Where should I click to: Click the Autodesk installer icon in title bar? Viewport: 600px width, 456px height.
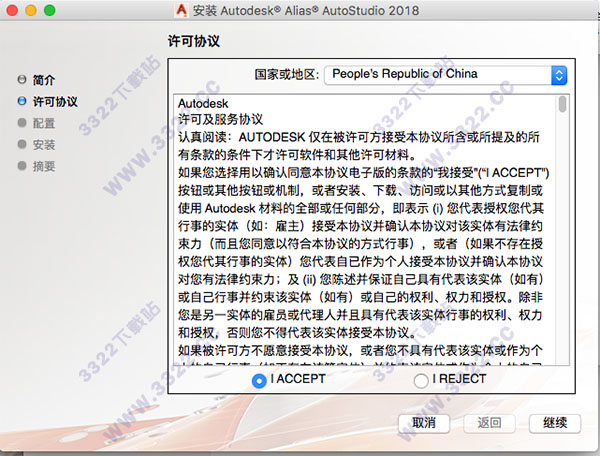(x=181, y=10)
